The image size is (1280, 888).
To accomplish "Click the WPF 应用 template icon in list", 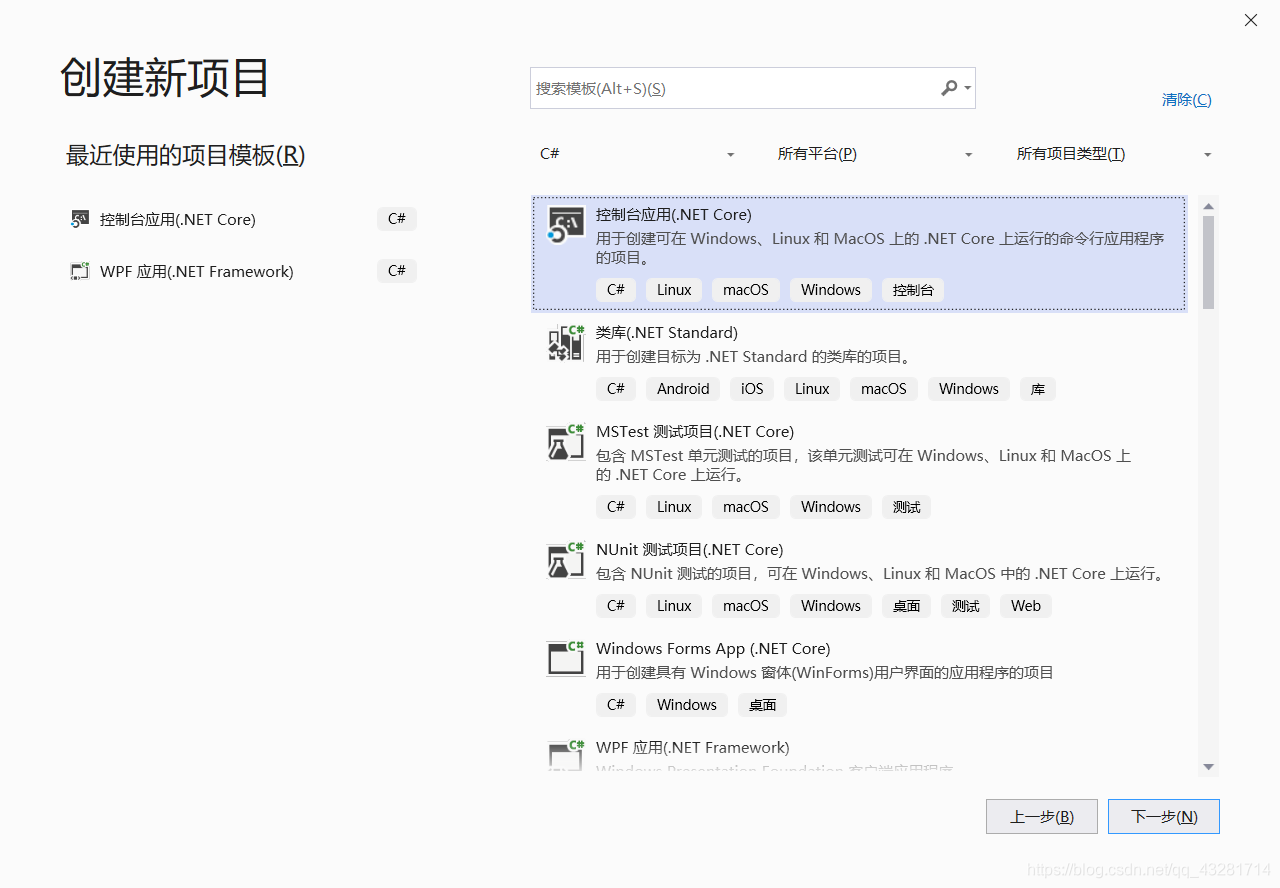I will coord(566,755).
